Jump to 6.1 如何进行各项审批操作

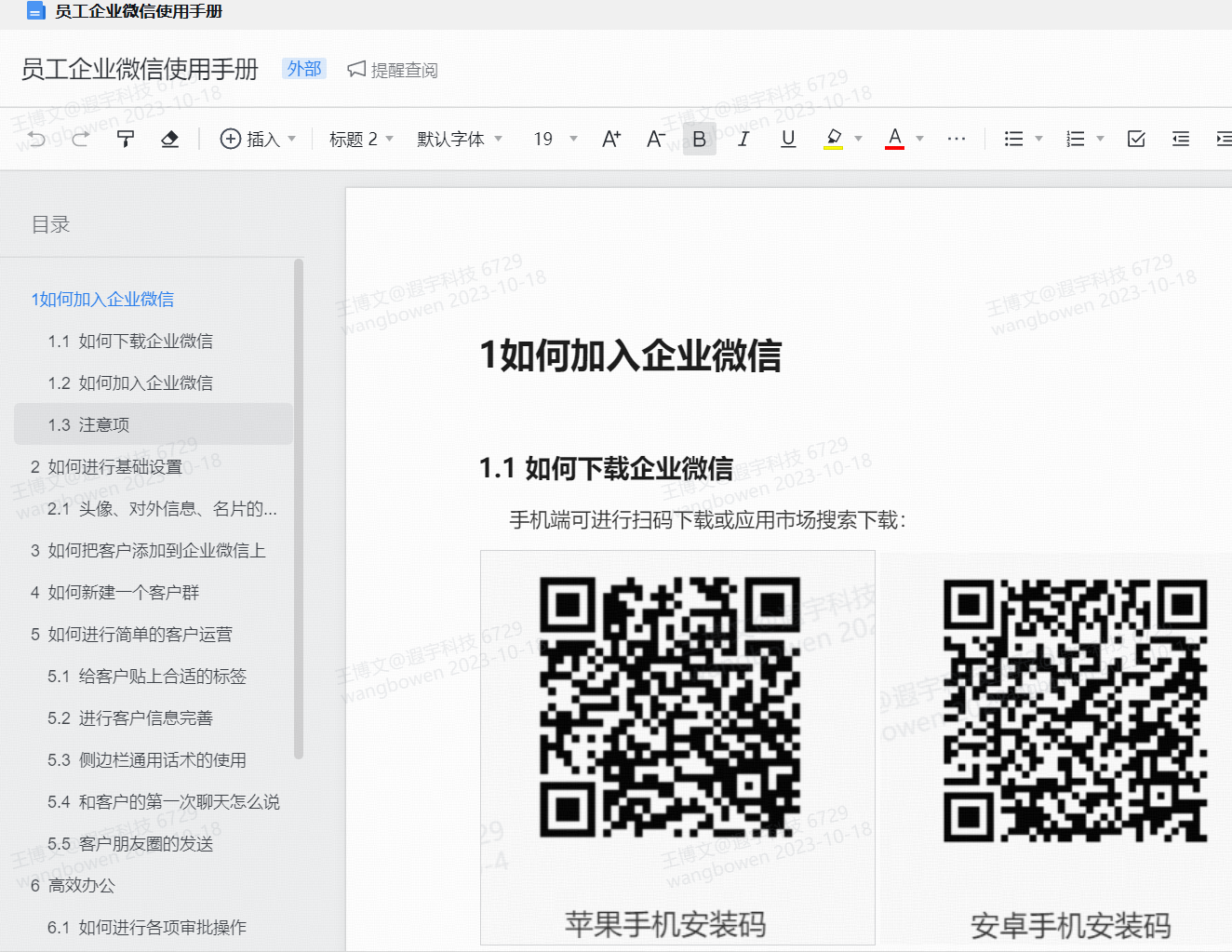click(x=147, y=927)
